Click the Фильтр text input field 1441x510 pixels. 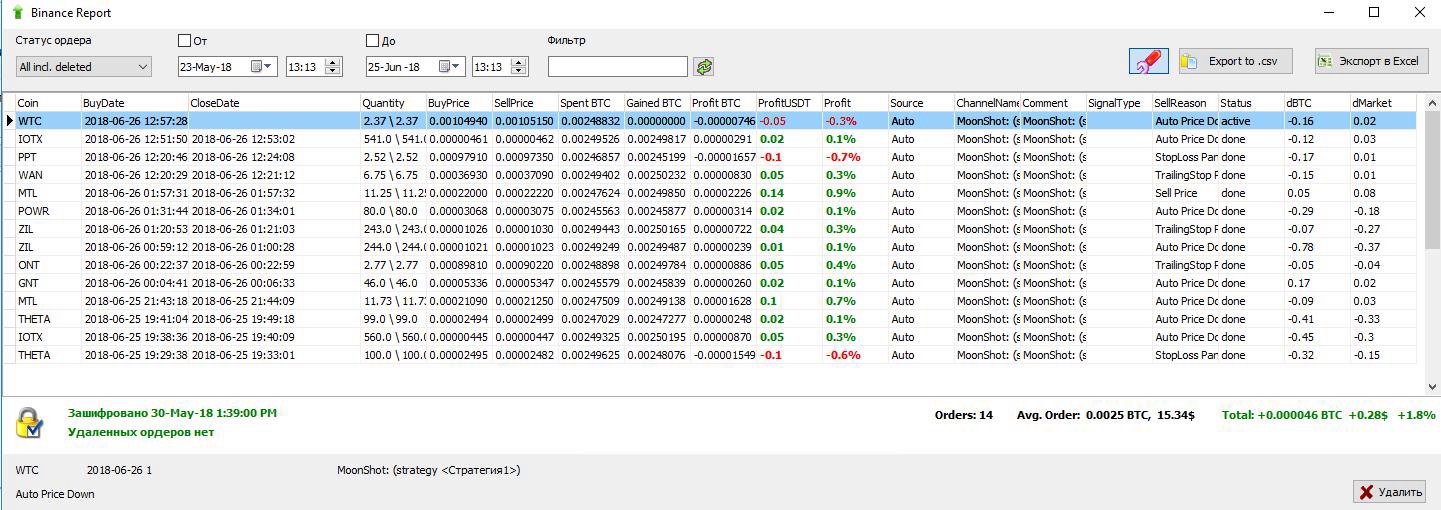tap(618, 67)
